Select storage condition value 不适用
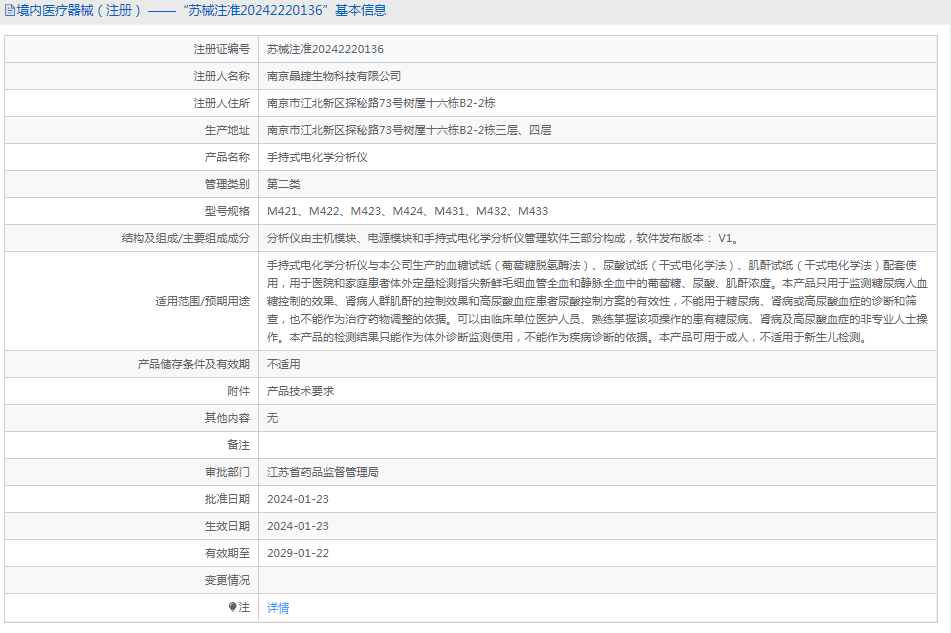This screenshot has width=951, height=633. click(284, 364)
